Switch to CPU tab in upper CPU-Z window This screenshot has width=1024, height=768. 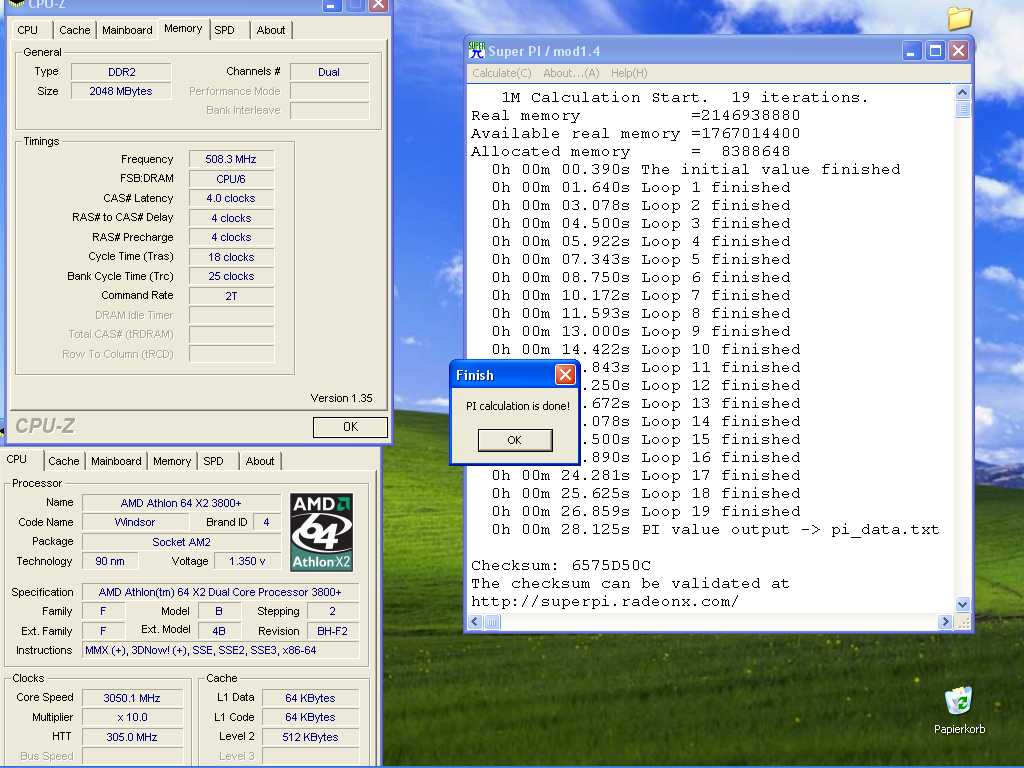point(27,30)
